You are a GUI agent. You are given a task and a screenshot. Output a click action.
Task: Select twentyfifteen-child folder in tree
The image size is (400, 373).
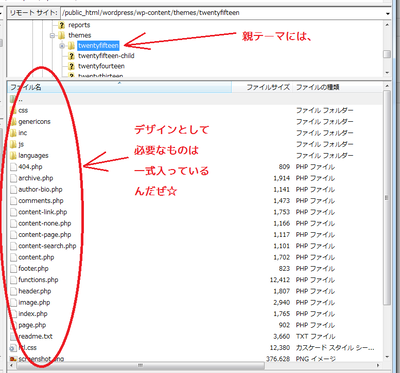(106, 56)
